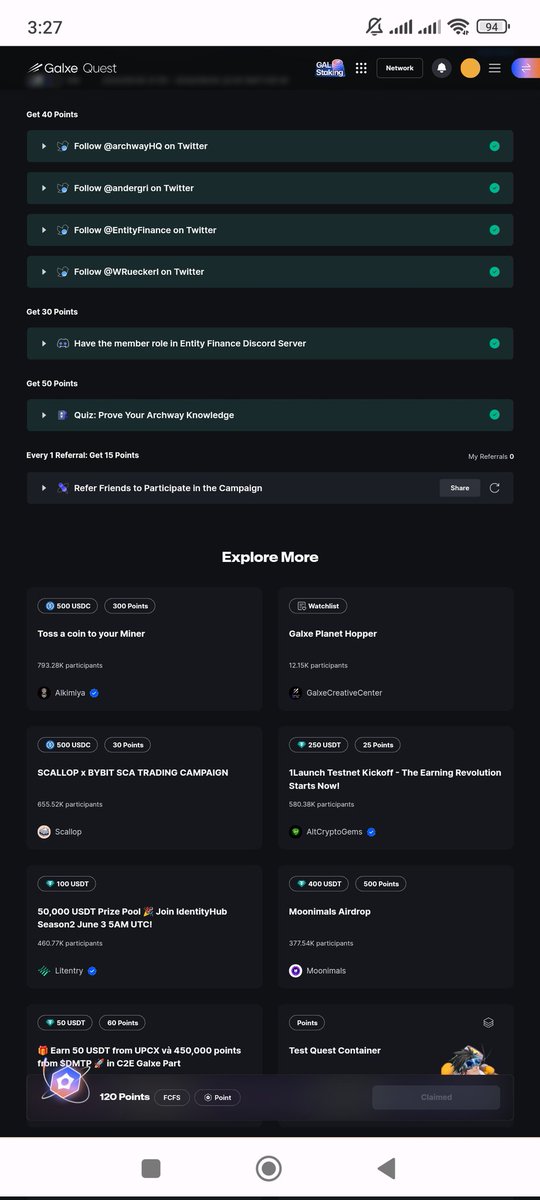Open 50,000 USDT Prize Pool IdentityHub campaign
Image resolution: width=540 pixels, height=1200 pixels.
point(145,927)
